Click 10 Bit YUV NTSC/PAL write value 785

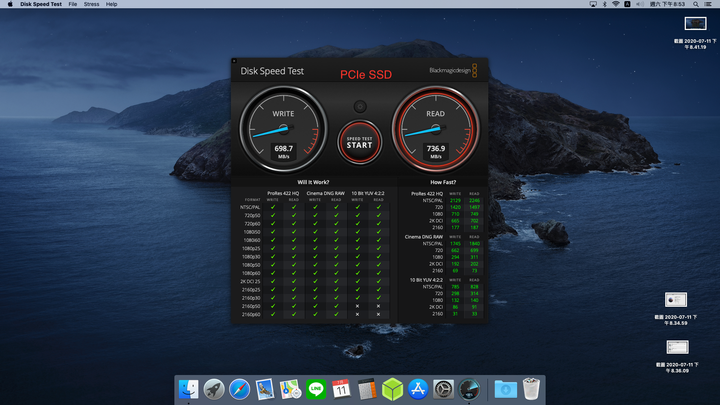[x=455, y=287]
